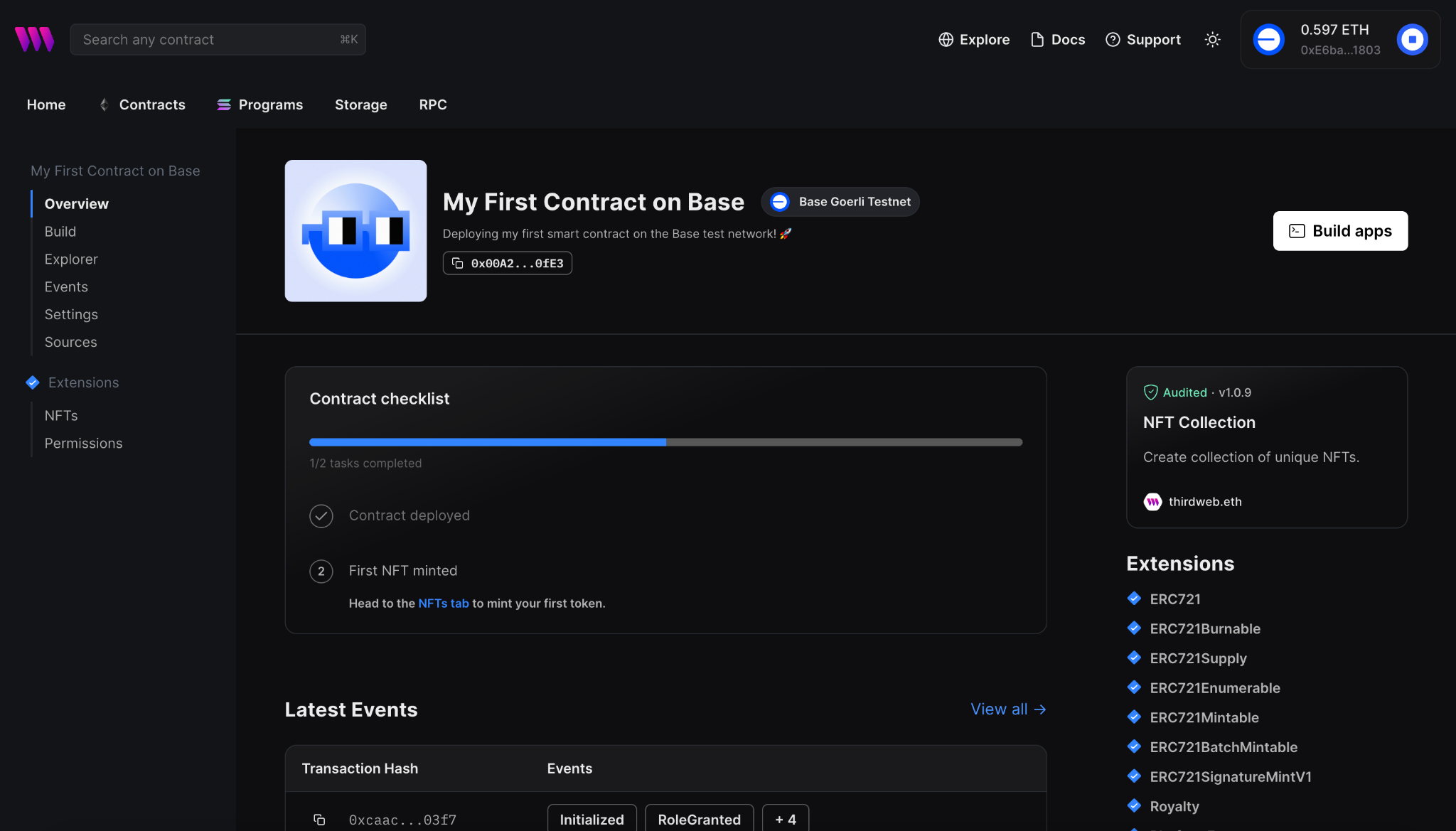
Task: Copy transaction hash 0xcaac...03f7 icon
Action: pyautogui.click(x=319, y=820)
